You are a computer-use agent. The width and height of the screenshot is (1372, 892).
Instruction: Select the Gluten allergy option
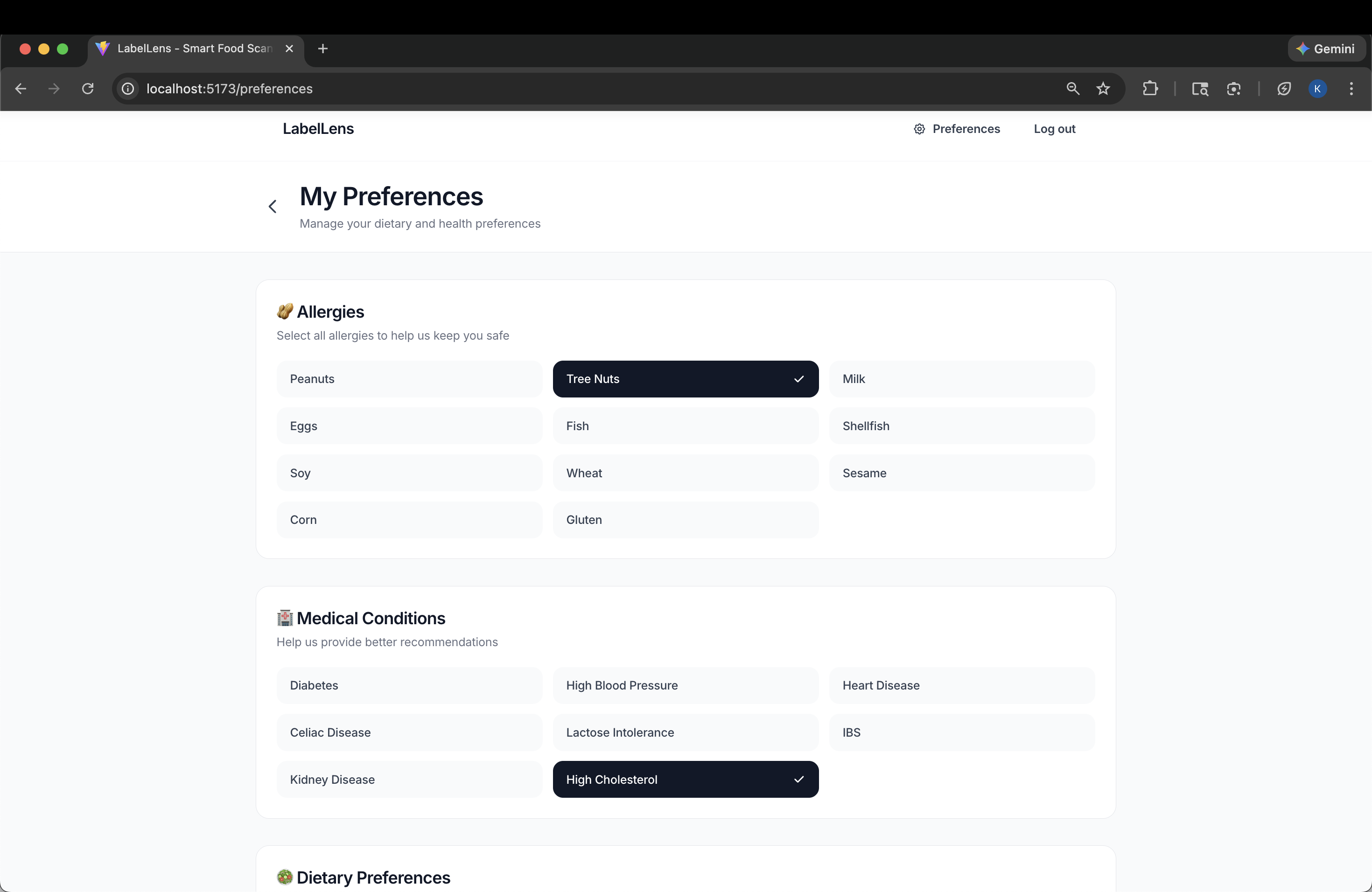685,520
